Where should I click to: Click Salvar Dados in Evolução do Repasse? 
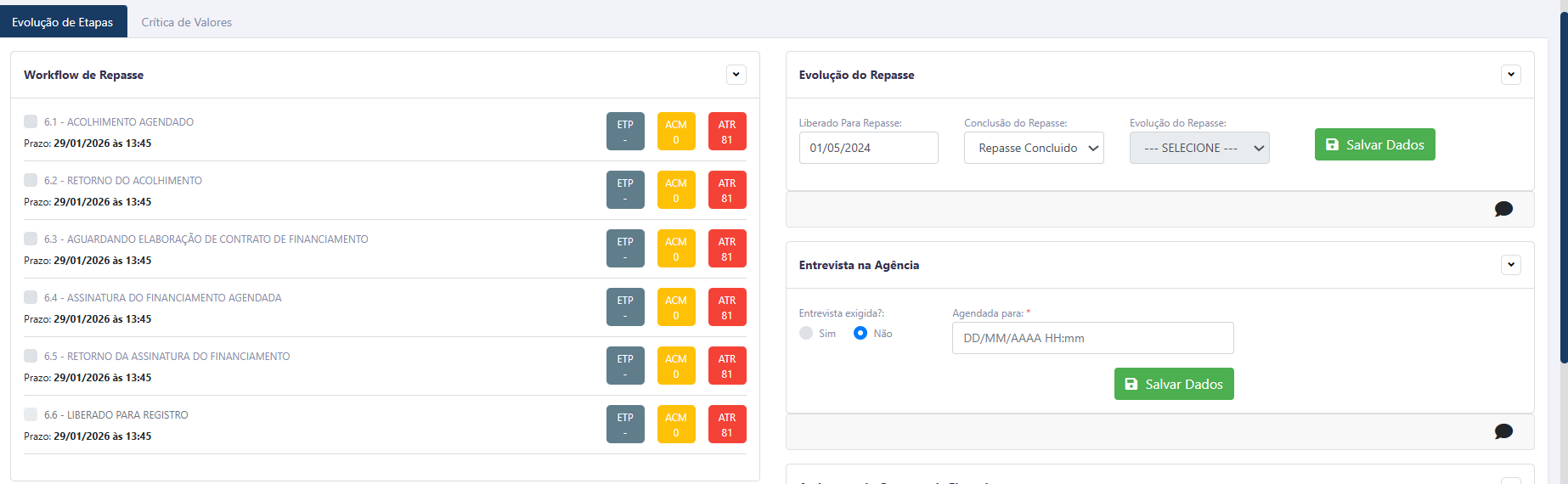click(1374, 144)
